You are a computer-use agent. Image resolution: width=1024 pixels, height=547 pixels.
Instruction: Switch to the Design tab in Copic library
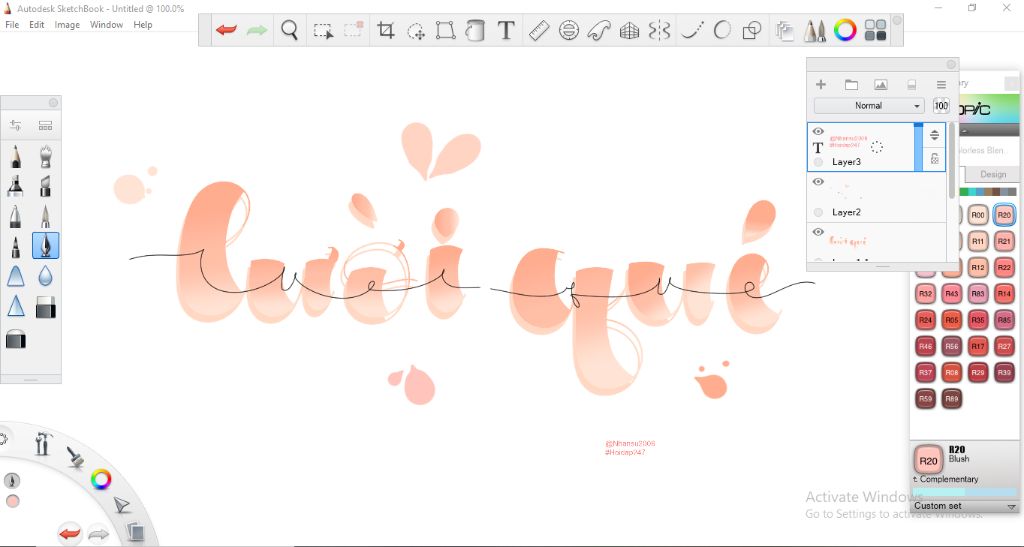(x=993, y=174)
